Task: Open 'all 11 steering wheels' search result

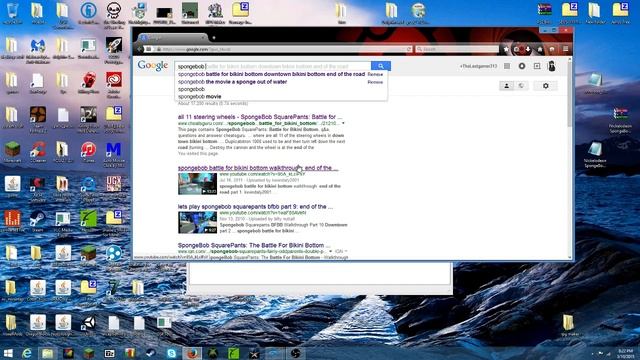Action: coord(260,117)
